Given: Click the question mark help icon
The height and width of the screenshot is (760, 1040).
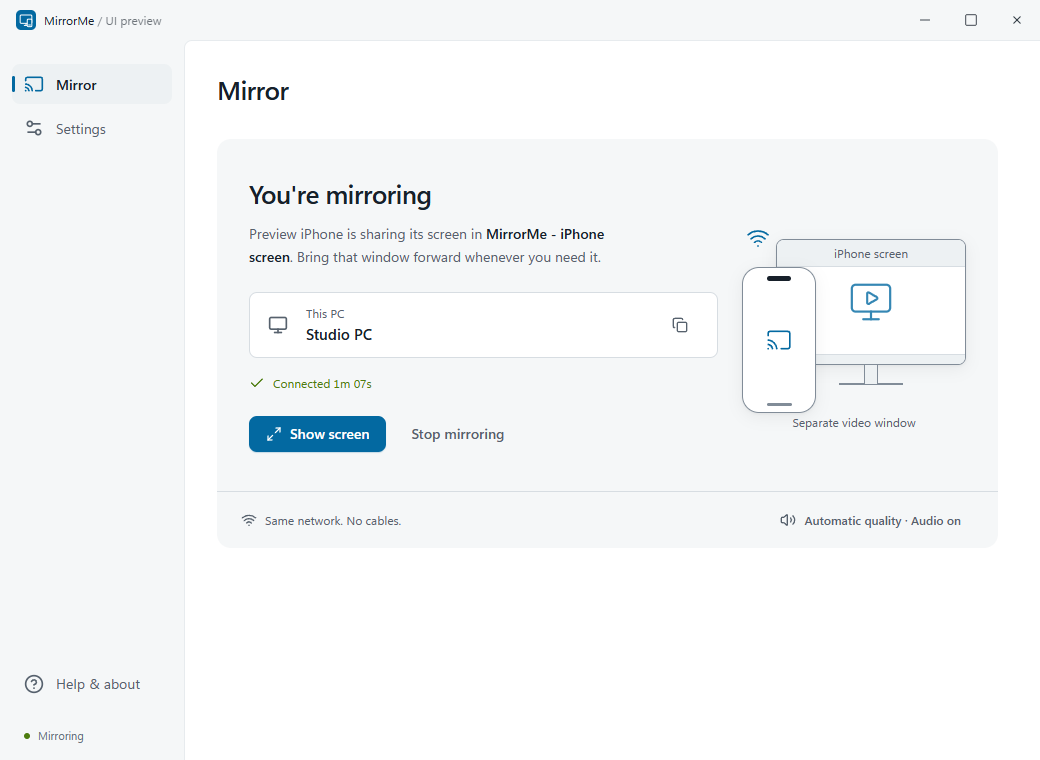Looking at the screenshot, I should pos(34,684).
